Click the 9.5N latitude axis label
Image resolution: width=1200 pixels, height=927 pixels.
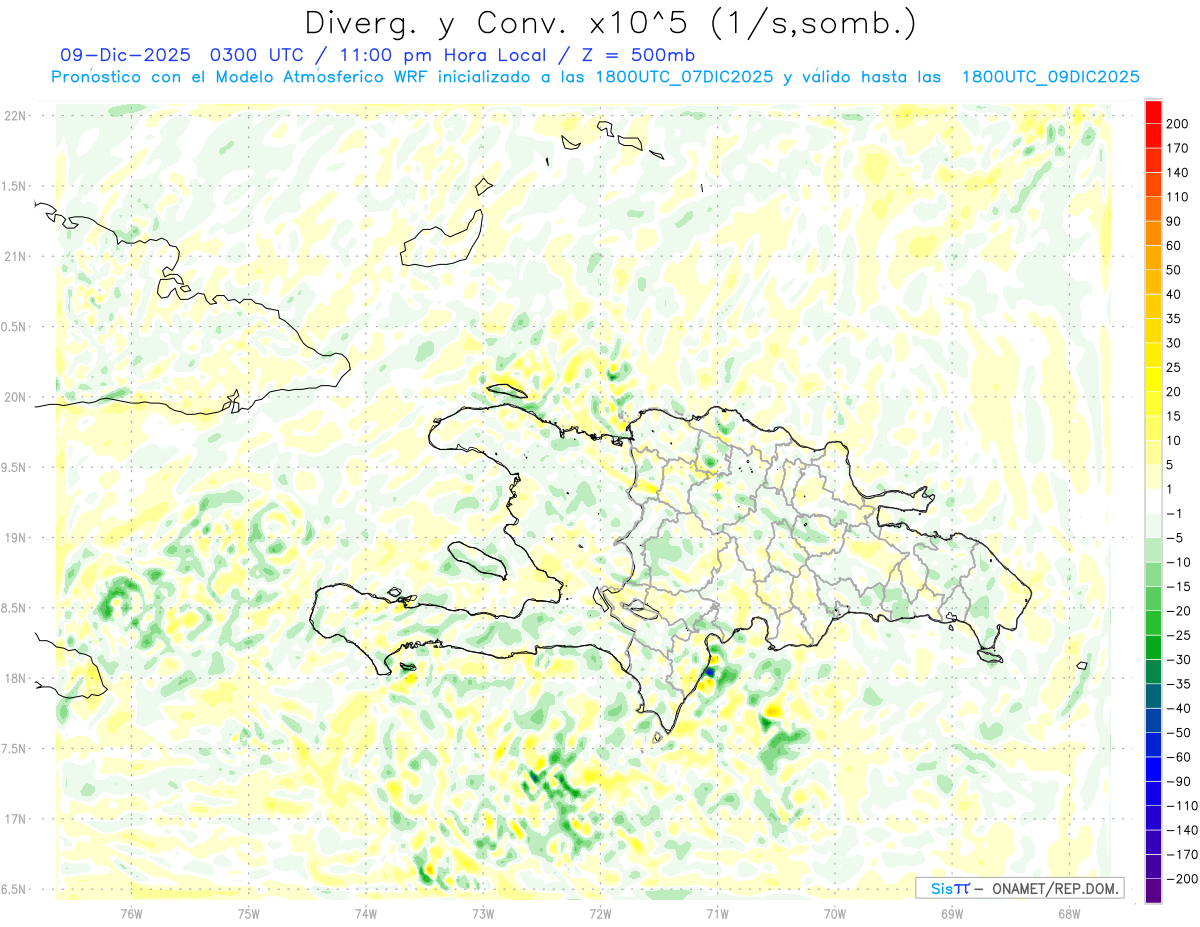(x=15, y=467)
